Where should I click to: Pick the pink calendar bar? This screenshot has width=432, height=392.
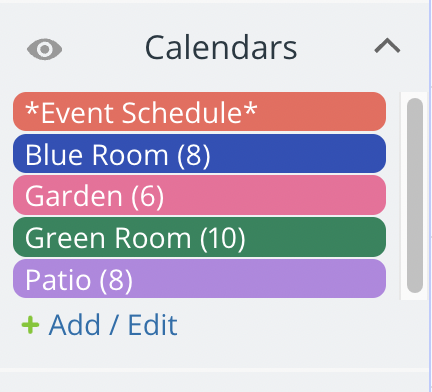199,195
